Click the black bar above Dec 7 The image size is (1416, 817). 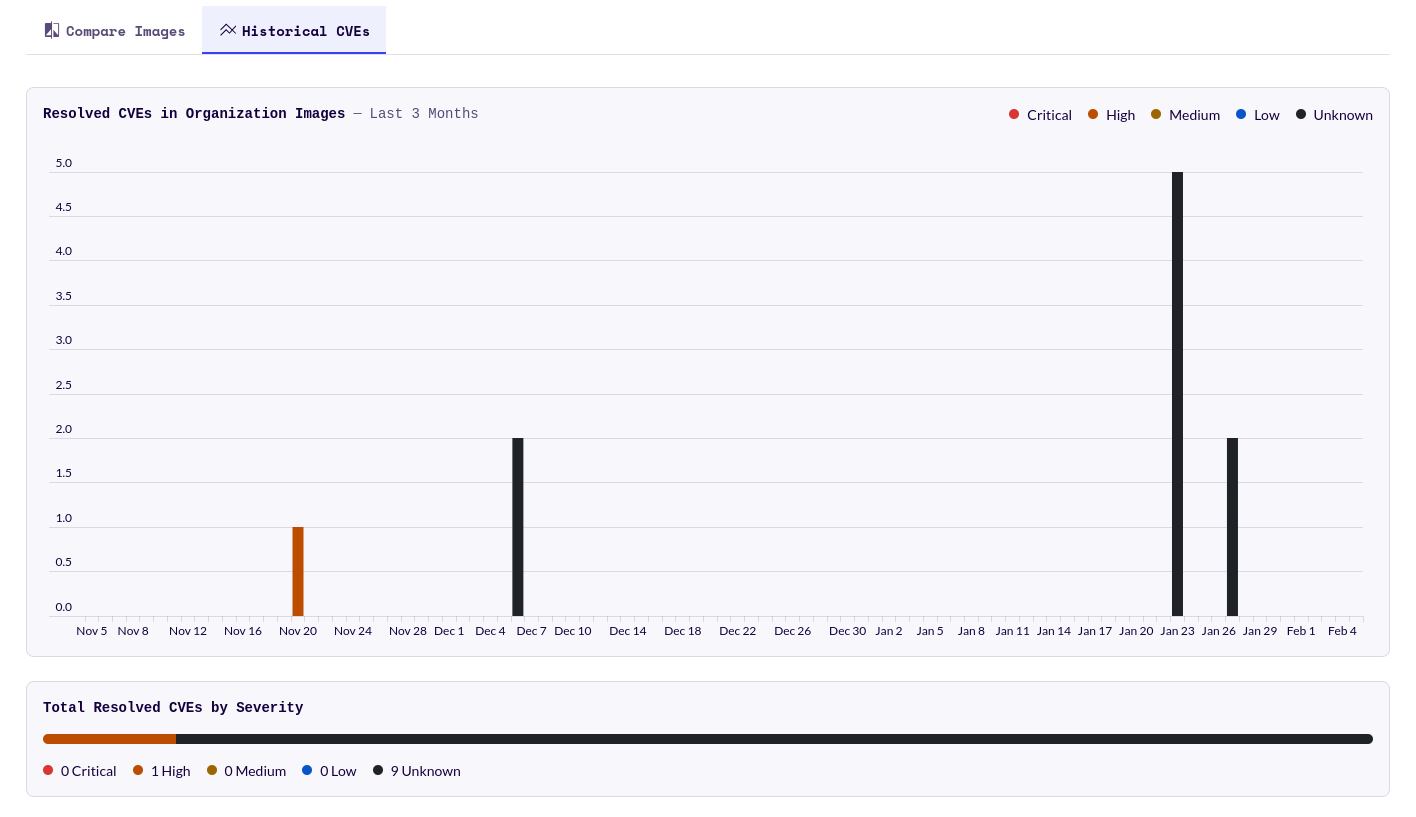[x=518, y=525]
